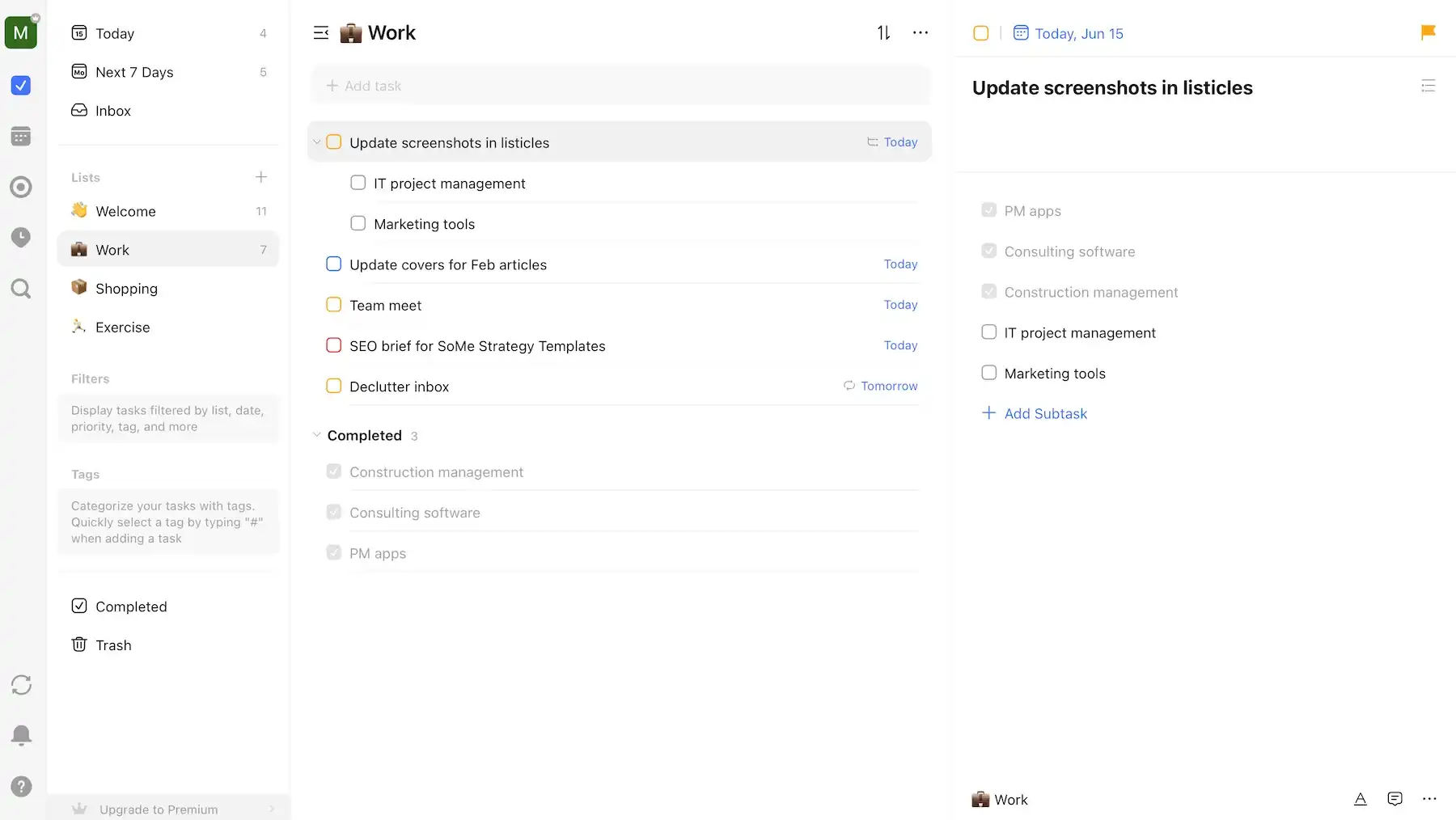Open Today smart list

tap(168, 33)
